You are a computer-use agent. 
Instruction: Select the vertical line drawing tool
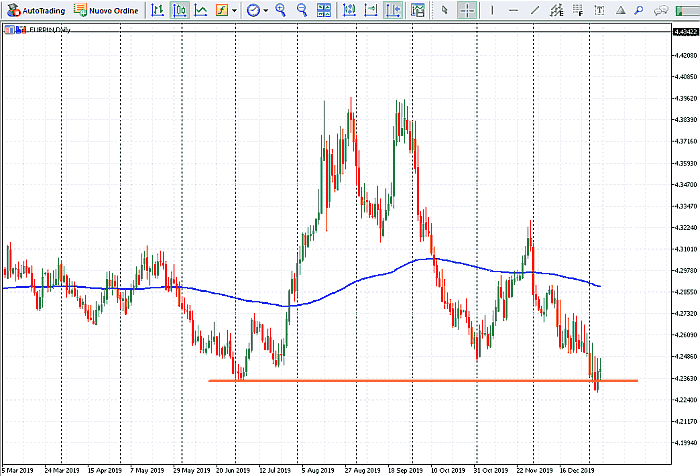tap(491, 10)
